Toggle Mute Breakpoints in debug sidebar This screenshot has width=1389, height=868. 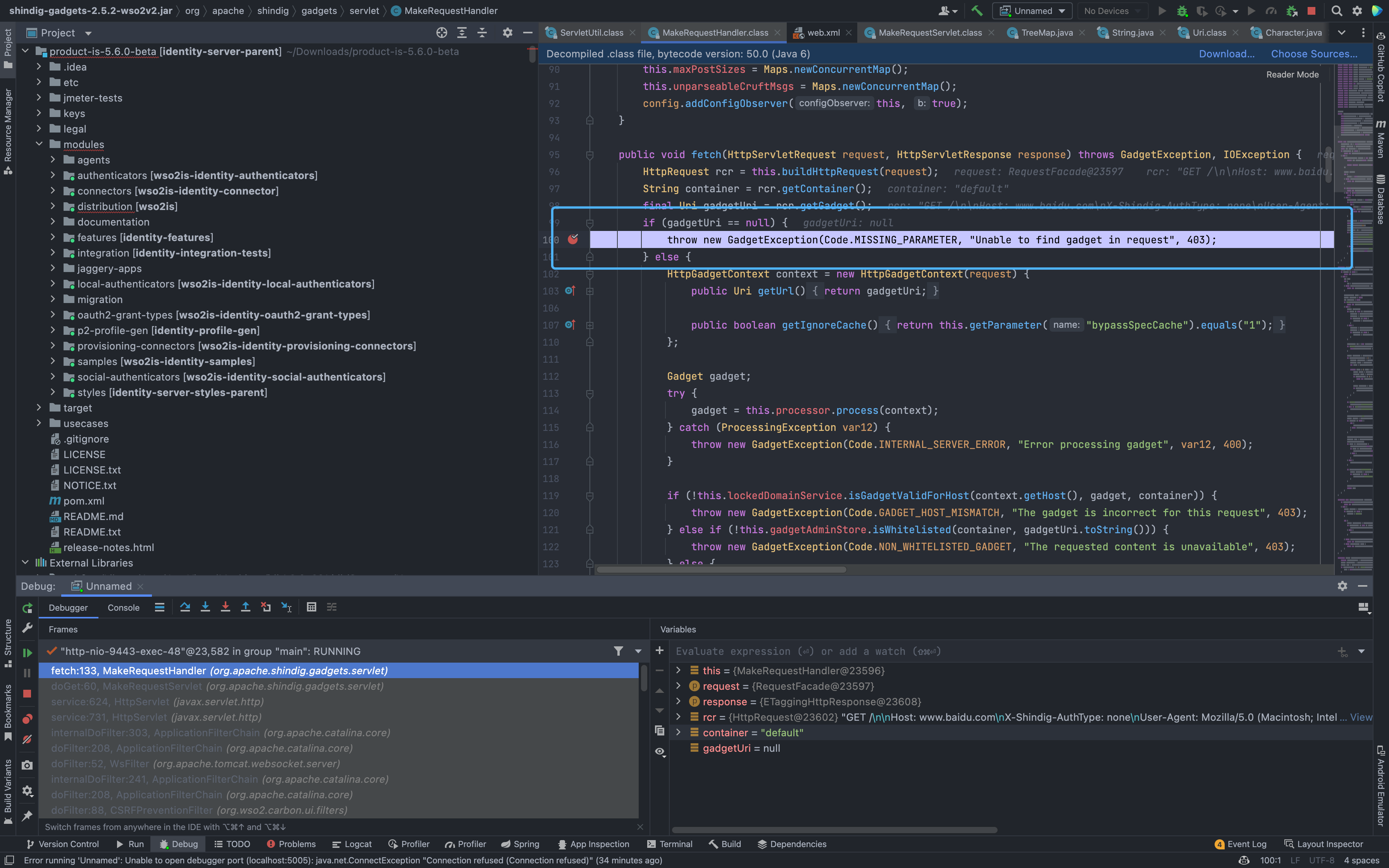(x=27, y=739)
